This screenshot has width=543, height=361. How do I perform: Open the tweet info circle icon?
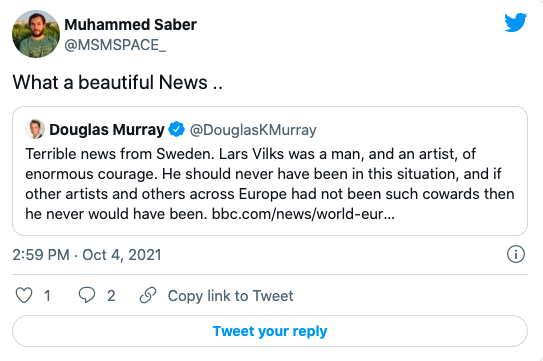point(516,254)
